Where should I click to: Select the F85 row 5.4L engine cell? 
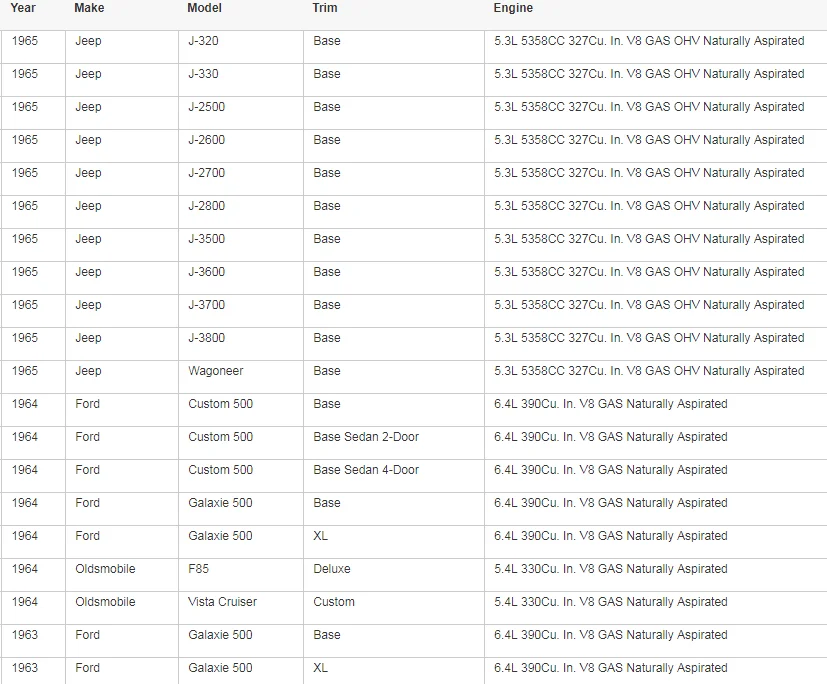click(x=610, y=569)
